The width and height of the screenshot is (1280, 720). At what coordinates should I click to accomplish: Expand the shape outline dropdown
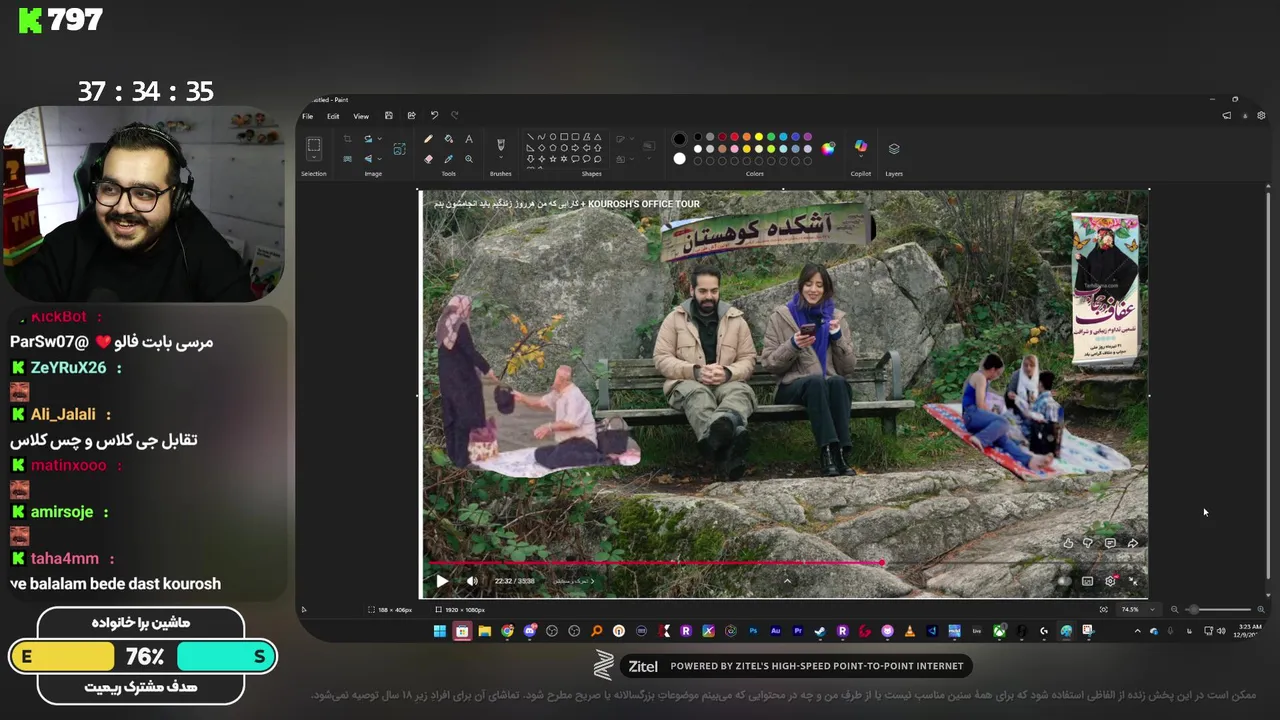(632, 139)
